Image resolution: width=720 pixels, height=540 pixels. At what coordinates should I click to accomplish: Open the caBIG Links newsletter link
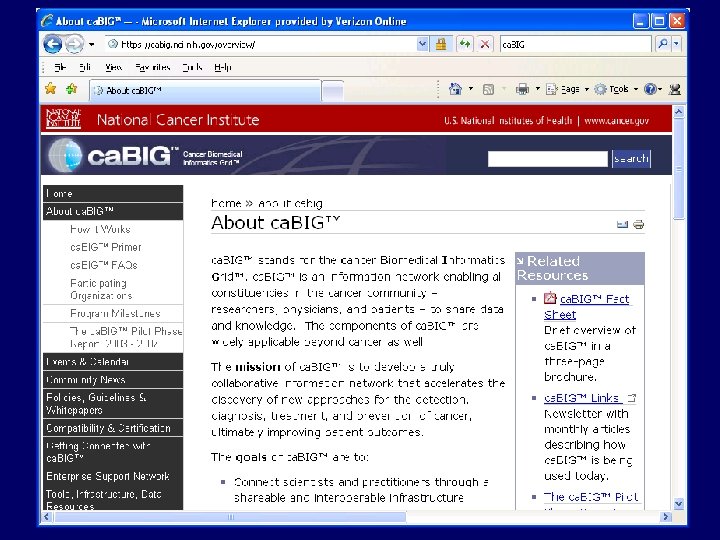click(x=582, y=398)
